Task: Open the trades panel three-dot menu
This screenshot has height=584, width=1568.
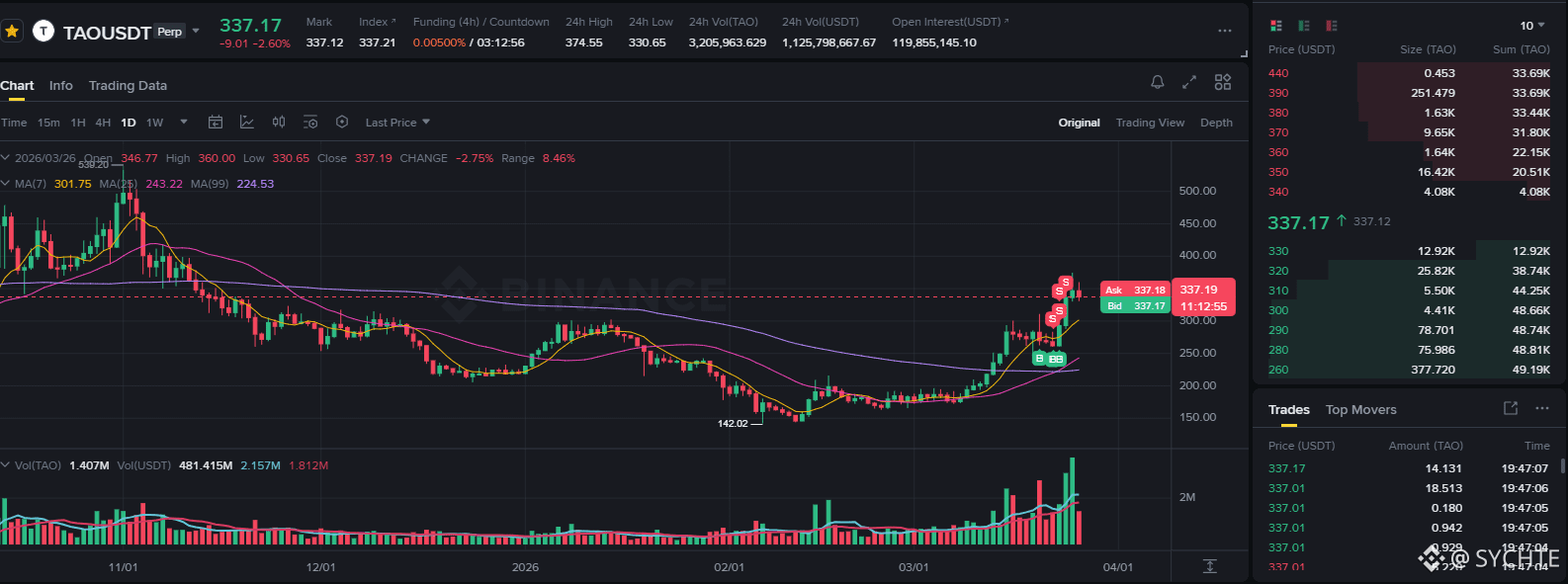Action: pyautogui.click(x=1542, y=408)
